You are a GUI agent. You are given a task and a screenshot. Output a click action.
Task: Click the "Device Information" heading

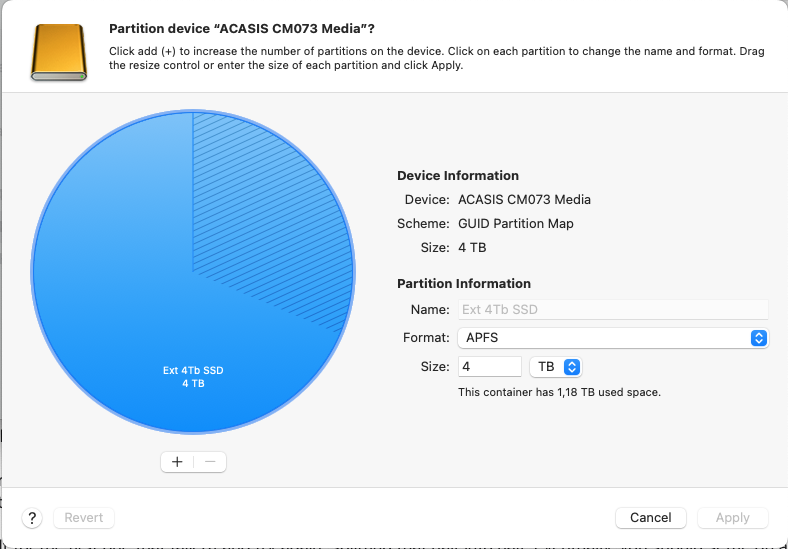click(x=458, y=175)
